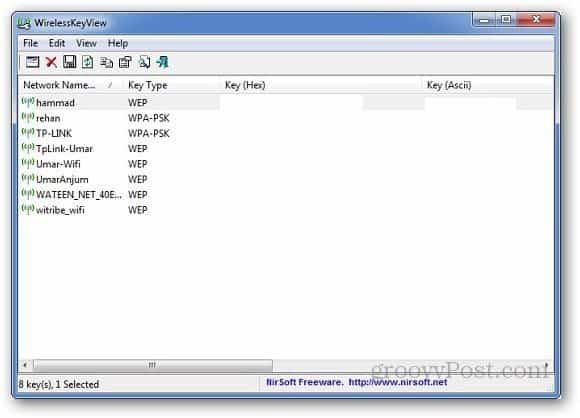580x418 pixels.
Task: Click the wireless icon beside witribe_wifi
Action: click(28, 209)
